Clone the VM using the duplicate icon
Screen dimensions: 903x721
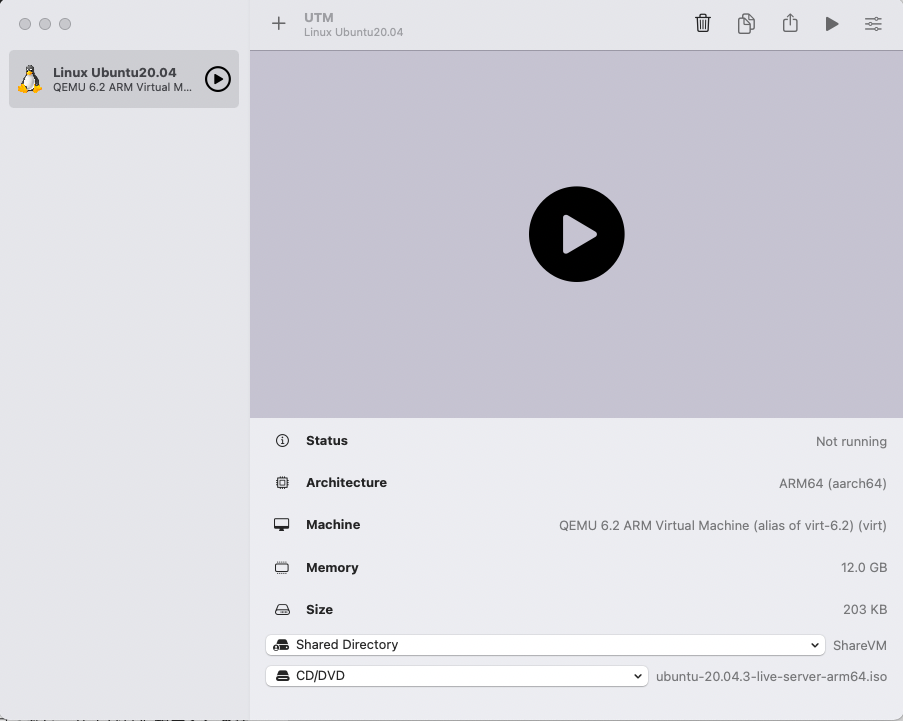746,24
